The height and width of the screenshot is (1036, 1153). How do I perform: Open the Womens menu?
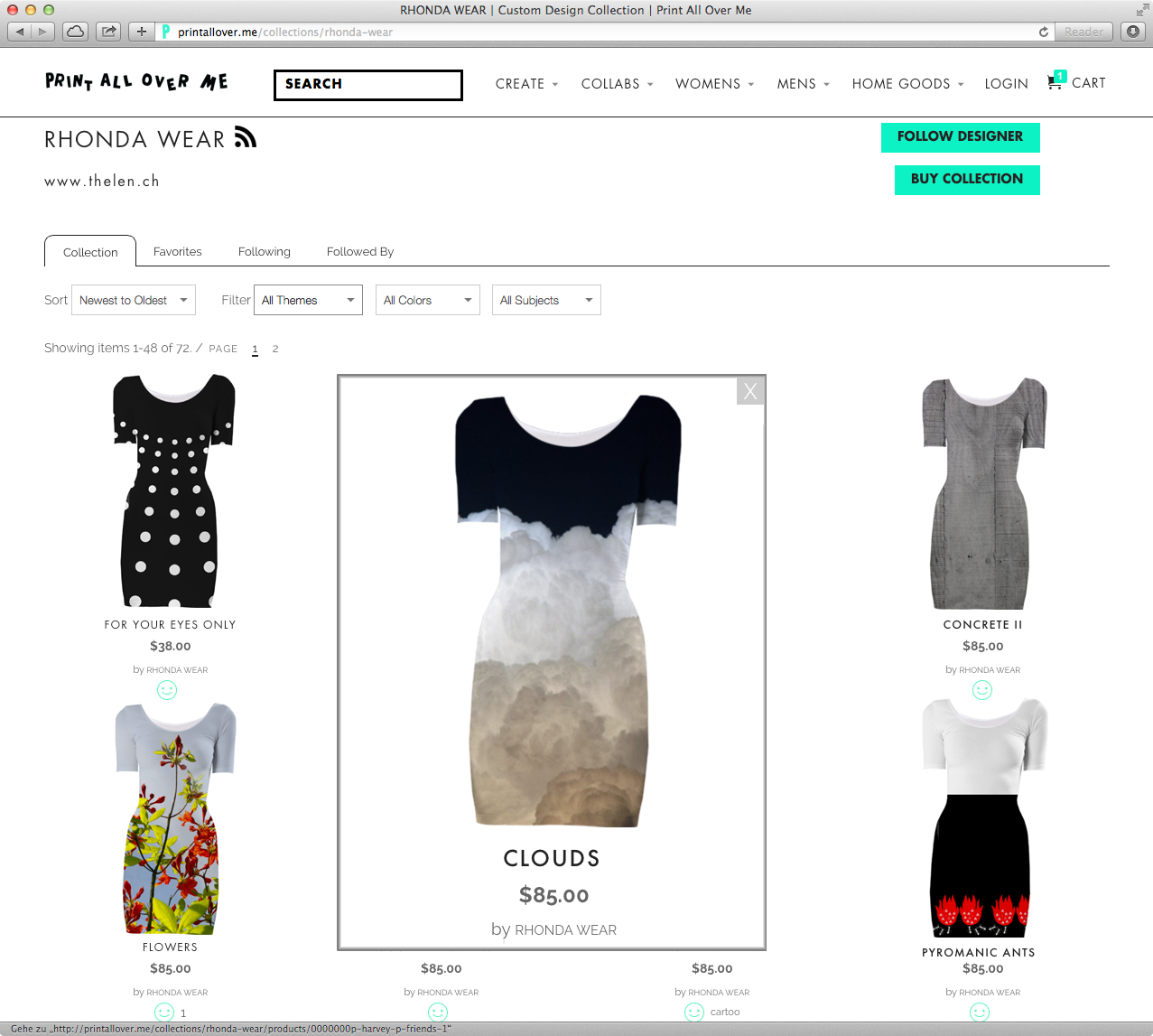pos(713,84)
